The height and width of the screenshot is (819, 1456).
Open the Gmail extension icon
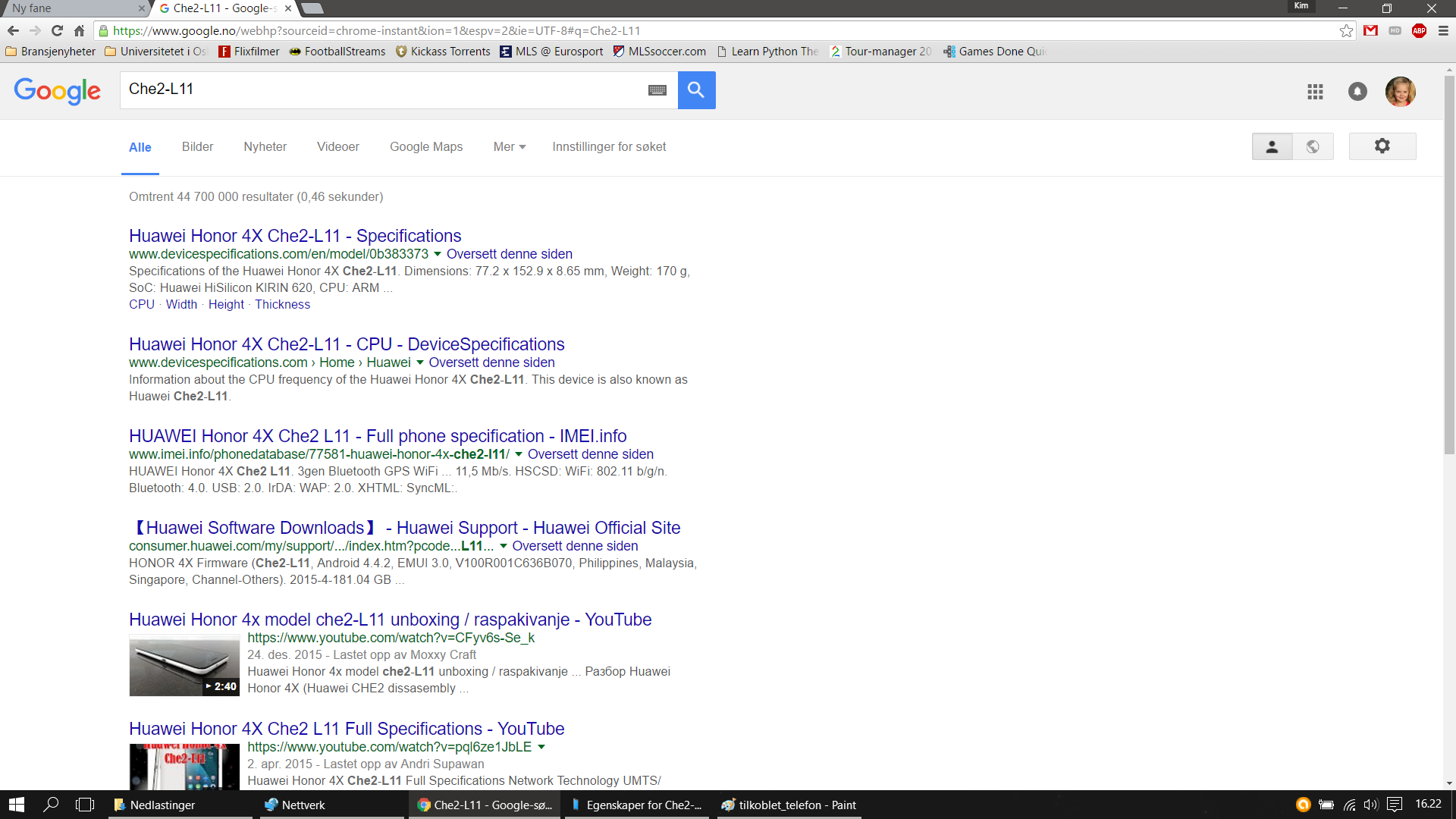coord(1370,31)
